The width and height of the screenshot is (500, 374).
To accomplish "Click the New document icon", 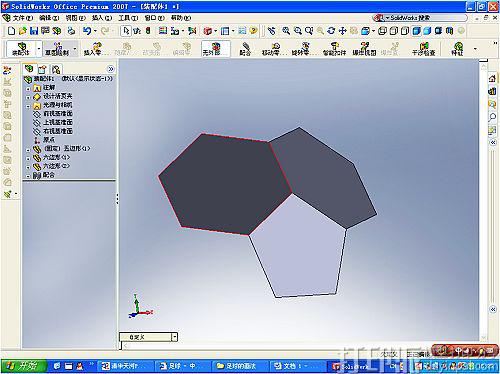I will (11, 31).
